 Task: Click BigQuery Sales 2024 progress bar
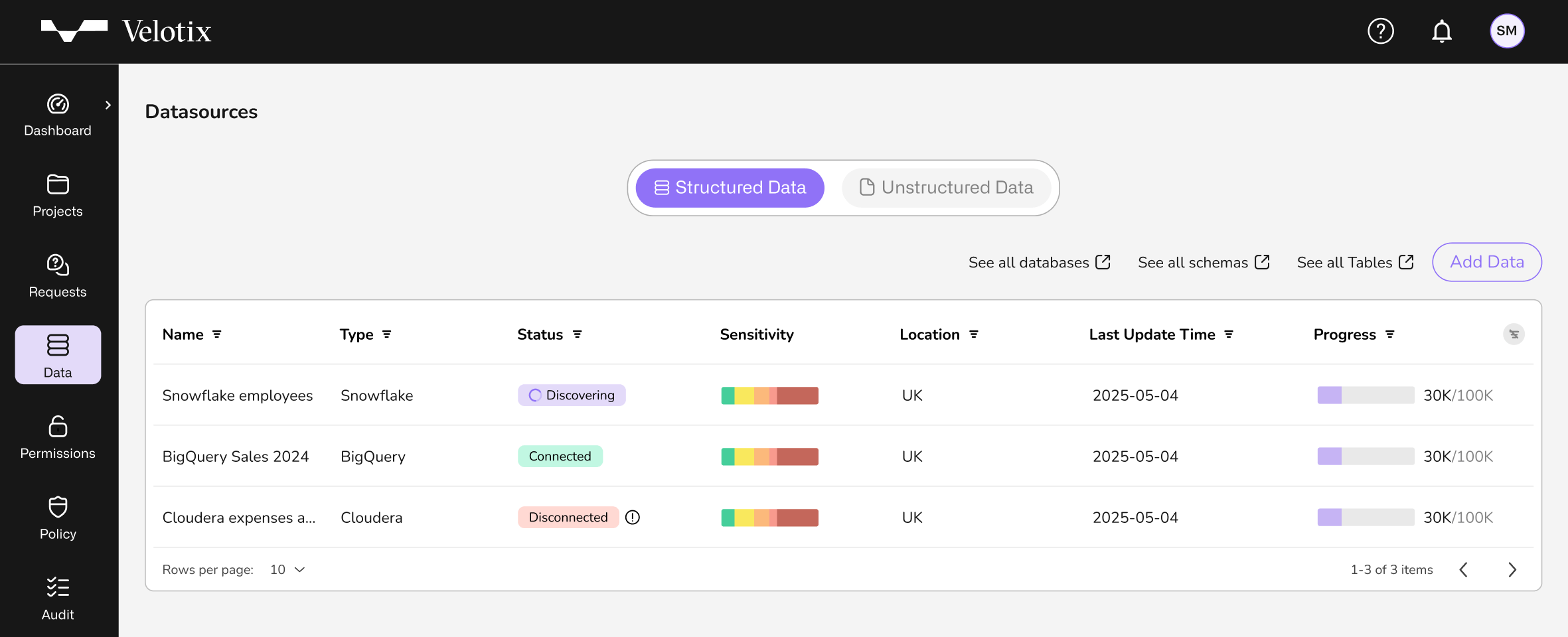point(1366,457)
